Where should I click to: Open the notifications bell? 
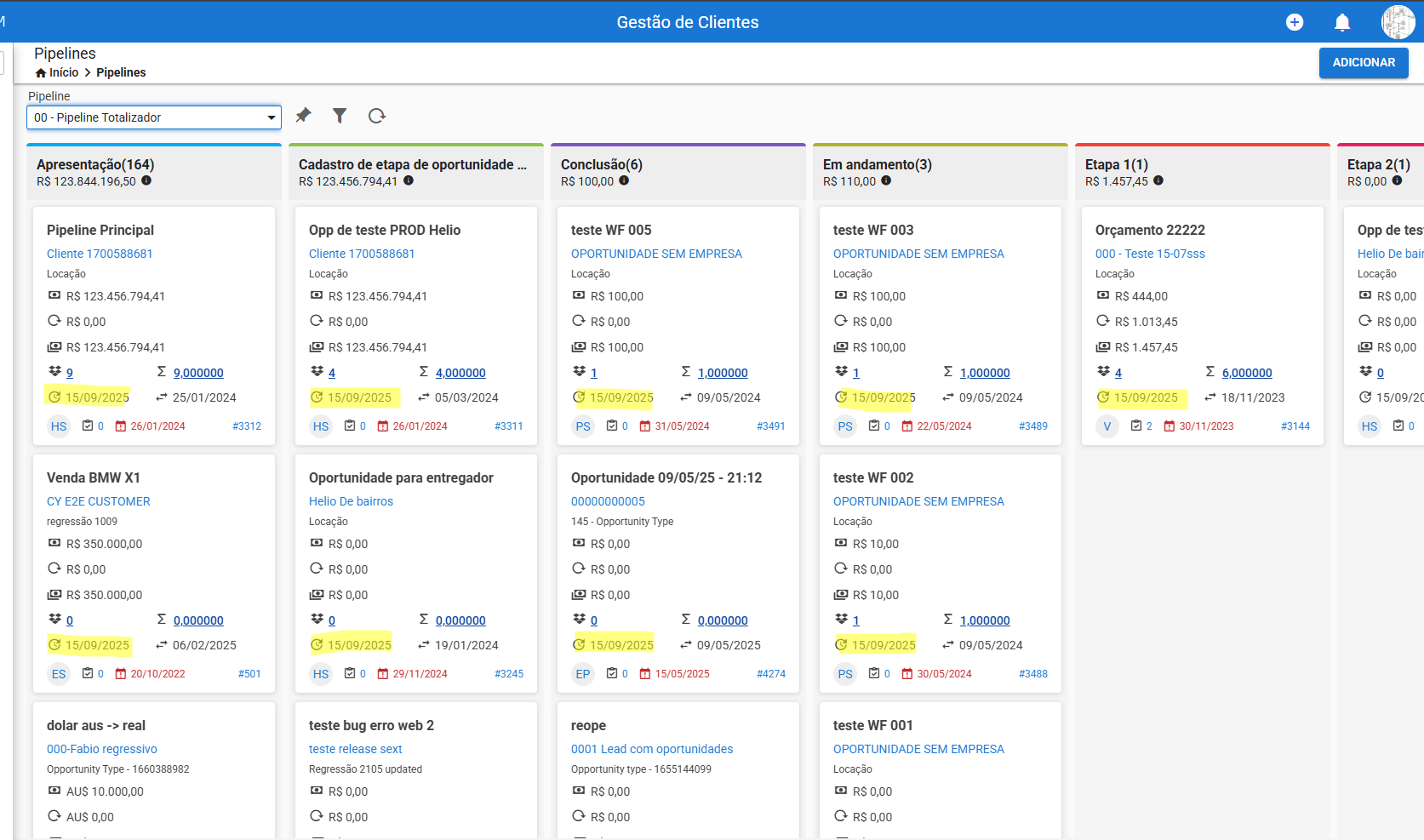1342,22
